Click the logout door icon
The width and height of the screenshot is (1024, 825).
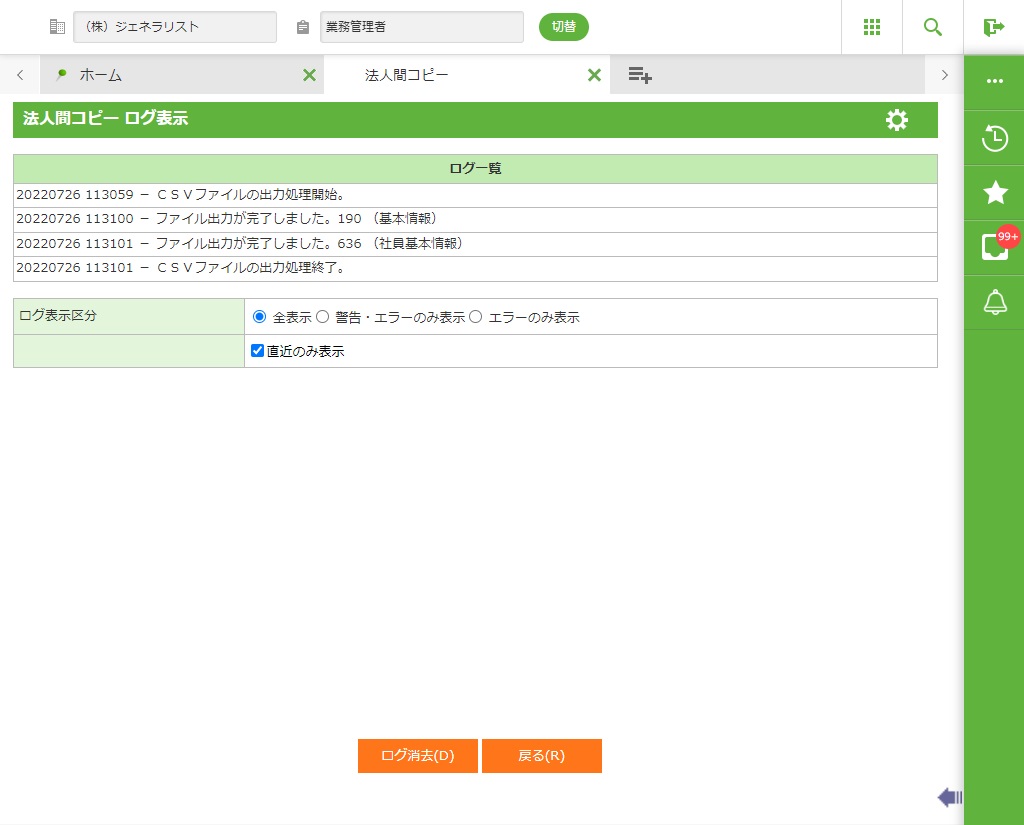point(993,27)
